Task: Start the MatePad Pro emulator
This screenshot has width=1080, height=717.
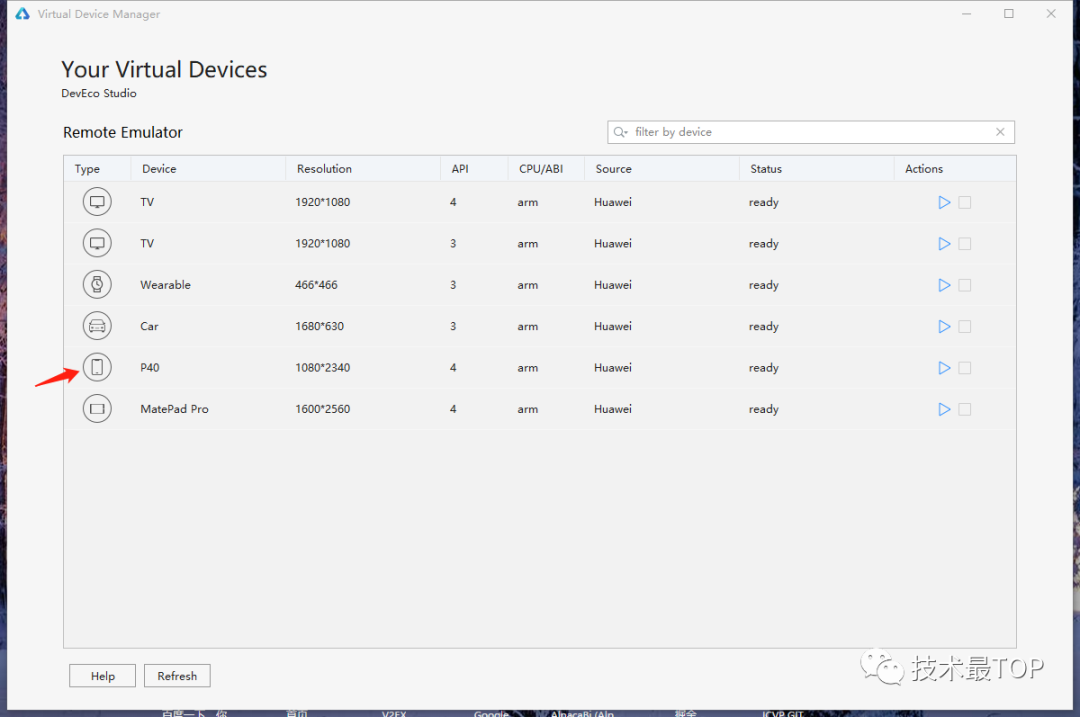Action: click(944, 409)
